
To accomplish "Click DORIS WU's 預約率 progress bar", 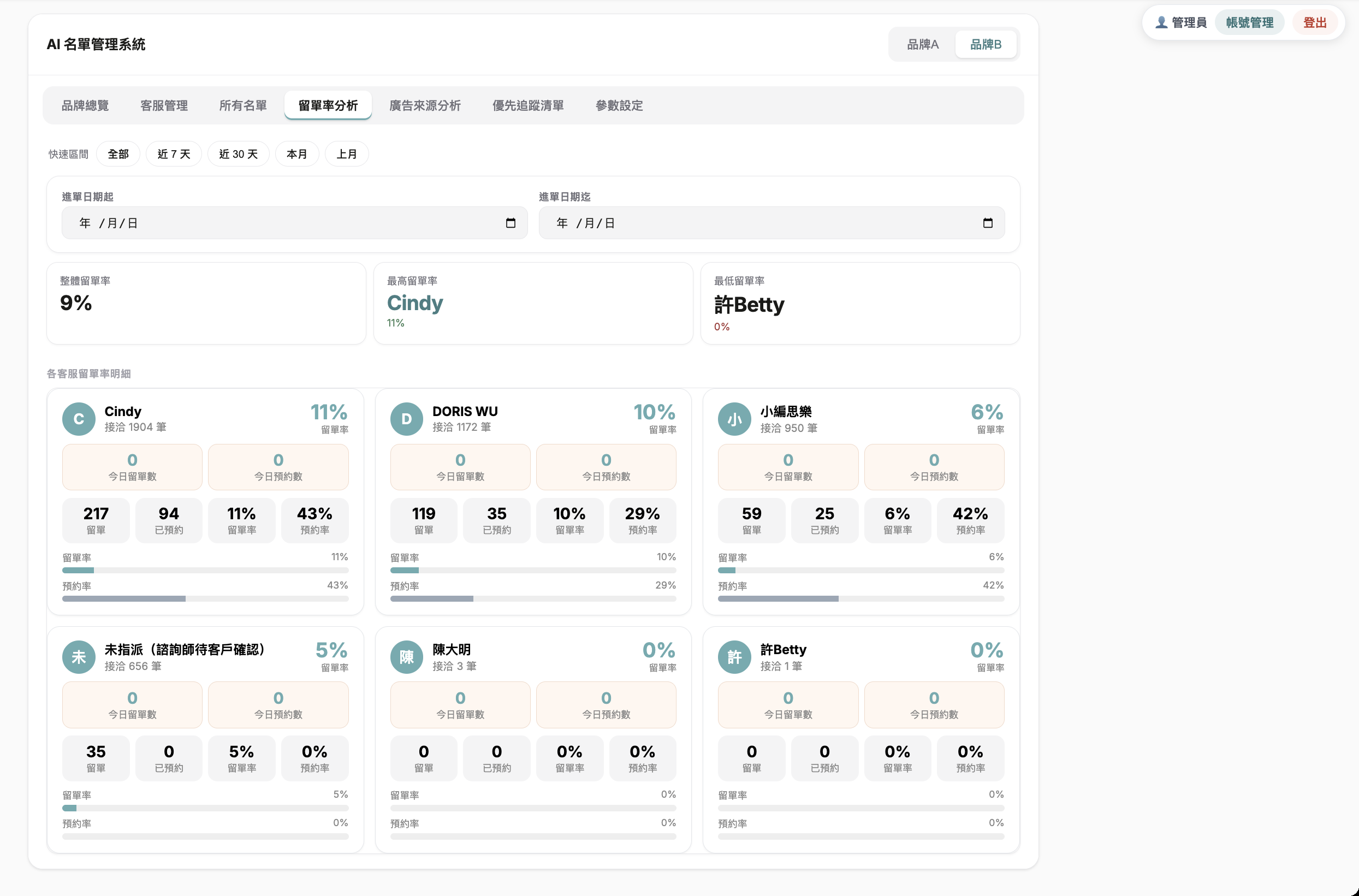I will [533, 599].
